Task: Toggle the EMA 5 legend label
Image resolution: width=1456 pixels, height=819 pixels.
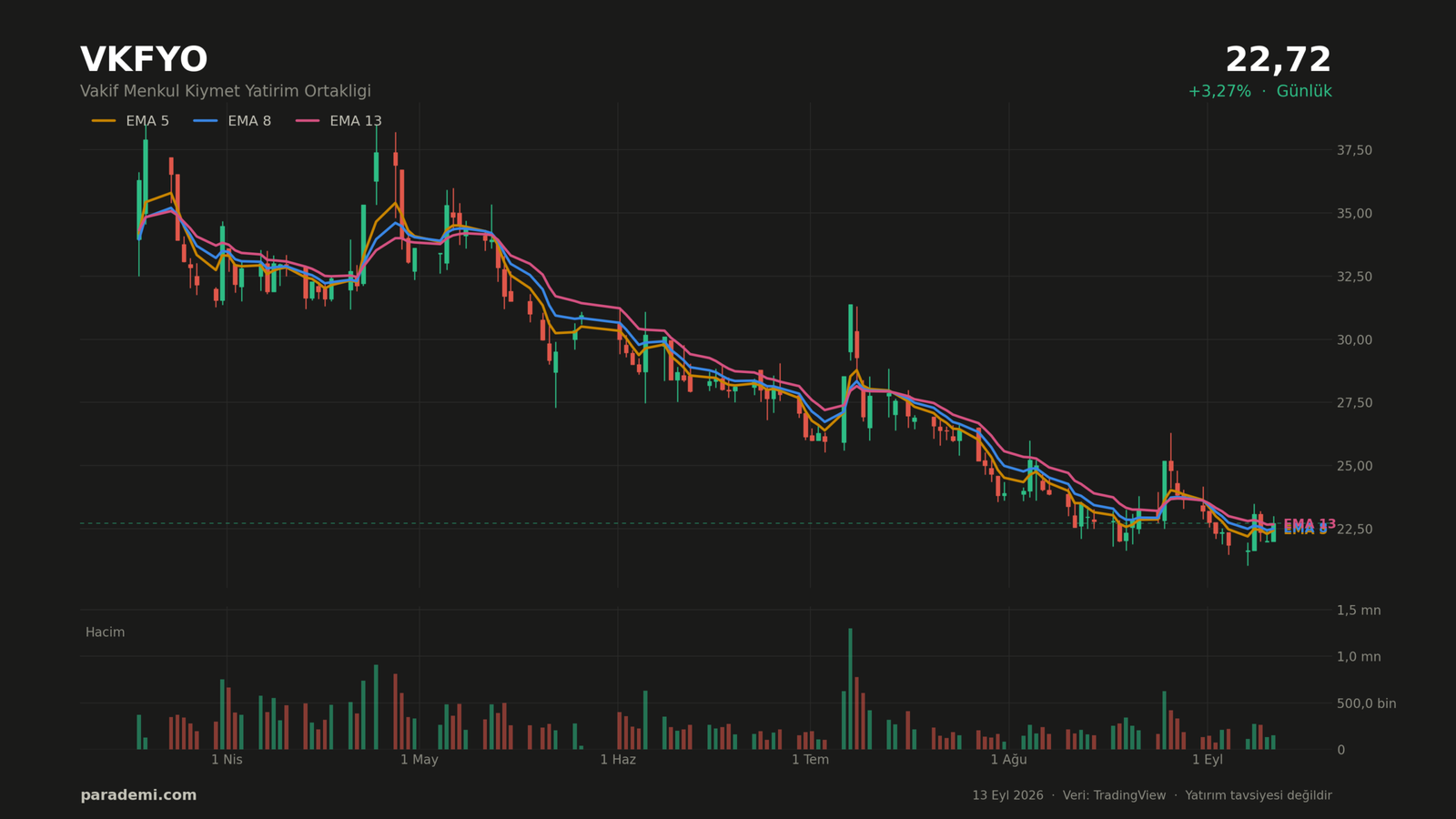Action: (x=147, y=121)
